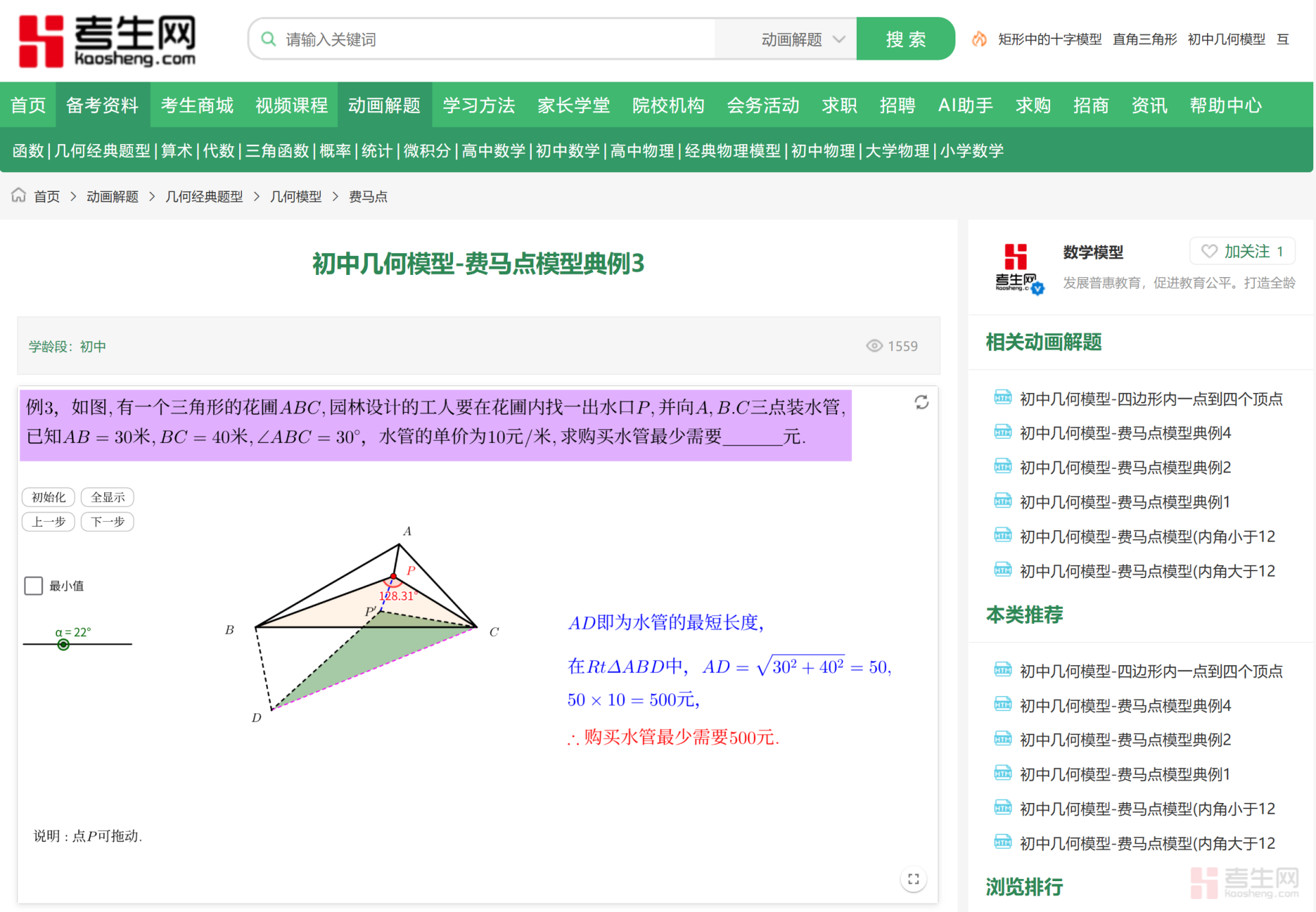Open the 视频课程 navigation tab
Viewport: 1316px width, 912px height.
click(291, 105)
